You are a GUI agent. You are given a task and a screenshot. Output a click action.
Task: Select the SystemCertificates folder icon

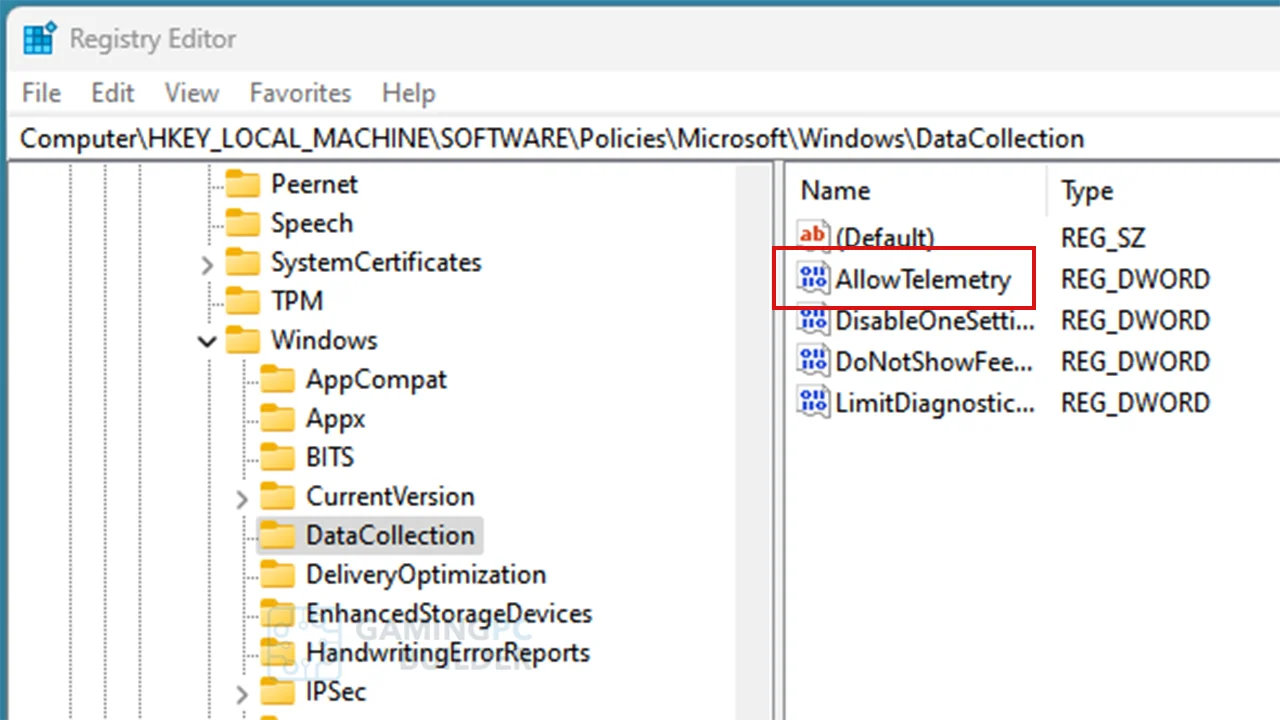pos(242,262)
